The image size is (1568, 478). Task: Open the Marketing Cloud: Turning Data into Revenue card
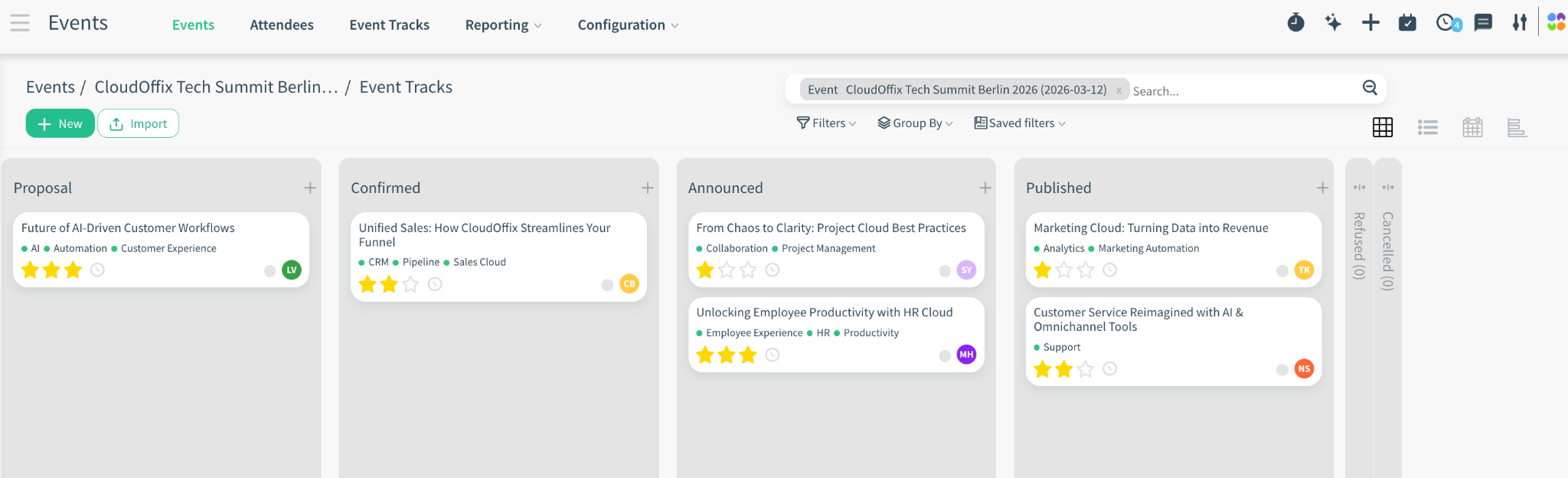pos(1173,250)
